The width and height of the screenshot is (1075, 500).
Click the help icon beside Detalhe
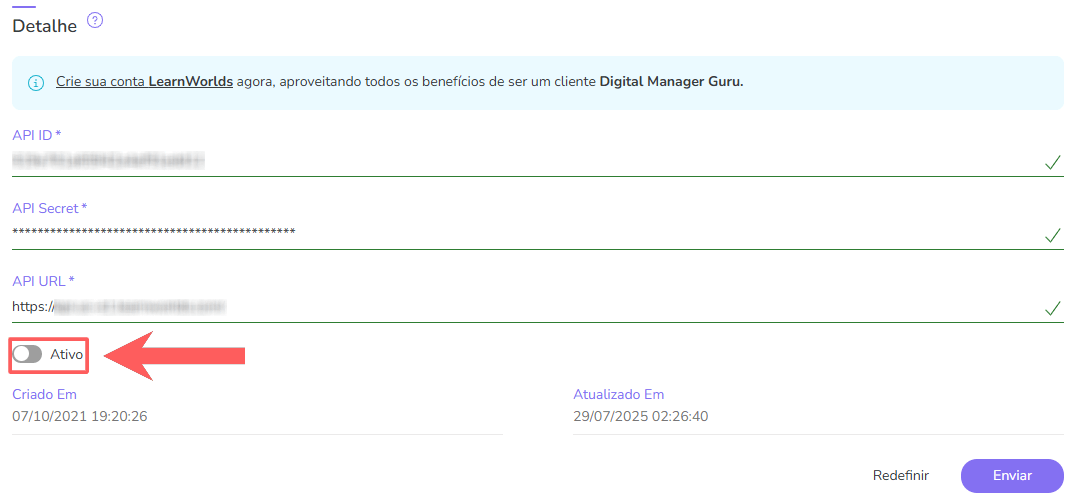pyautogui.click(x=96, y=20)
